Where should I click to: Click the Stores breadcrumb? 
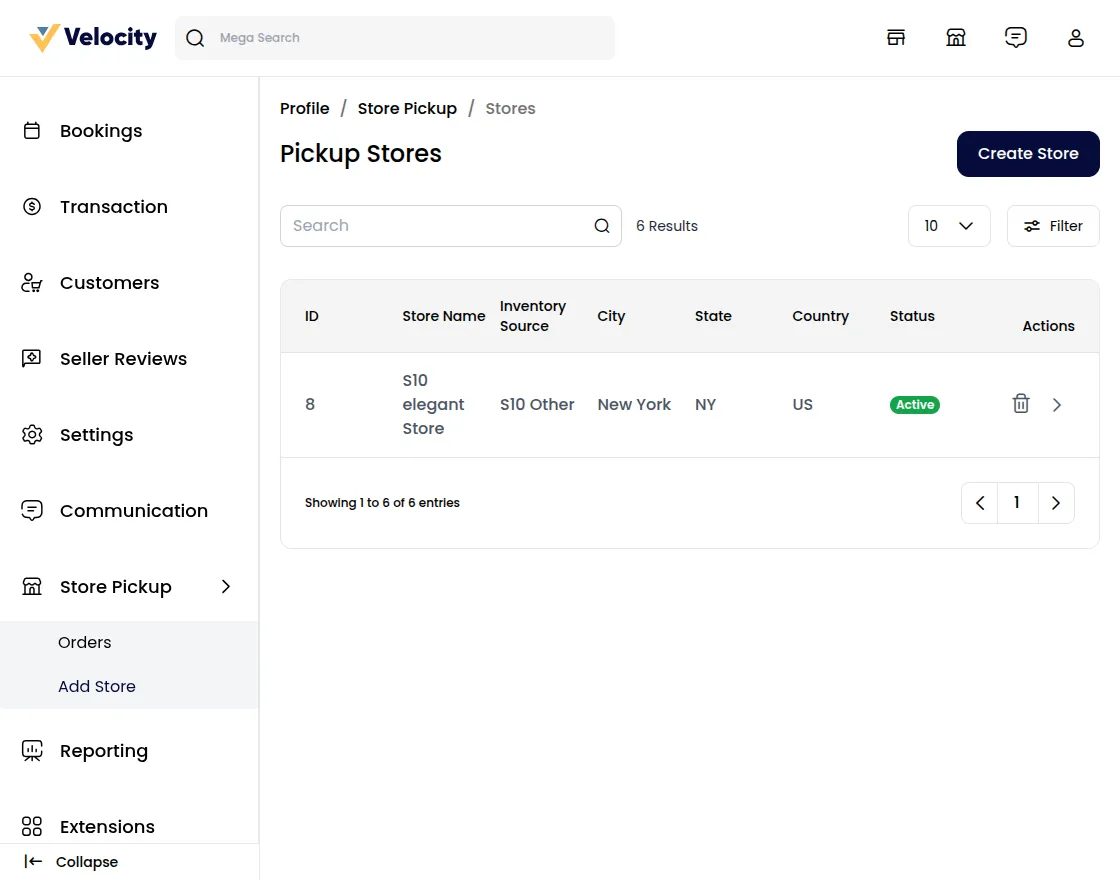click(x=510, y=109)
